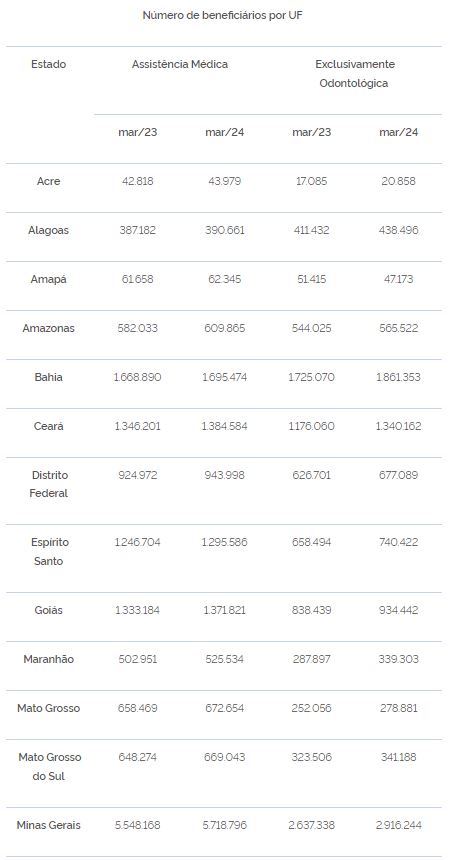
Task: Click the Alagoas value 390.661
Action: (x=224, y=230)
